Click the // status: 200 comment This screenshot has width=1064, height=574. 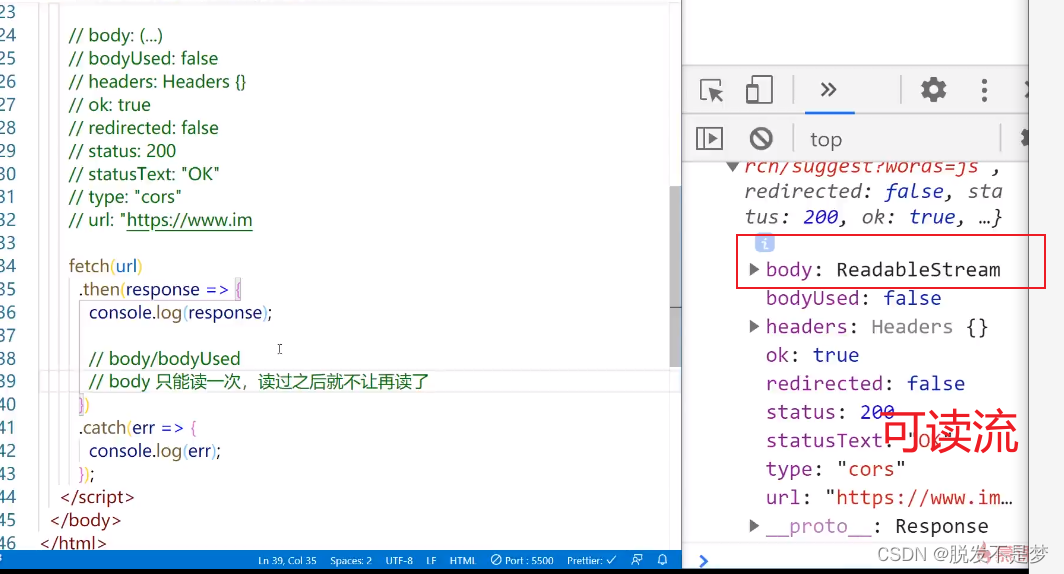(122, 151)
